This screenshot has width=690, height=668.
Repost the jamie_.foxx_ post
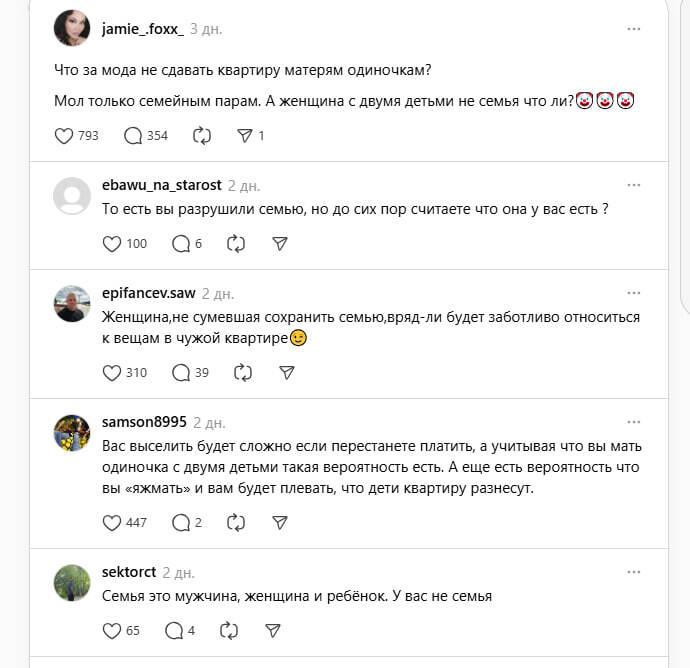[x=201, y=135]
